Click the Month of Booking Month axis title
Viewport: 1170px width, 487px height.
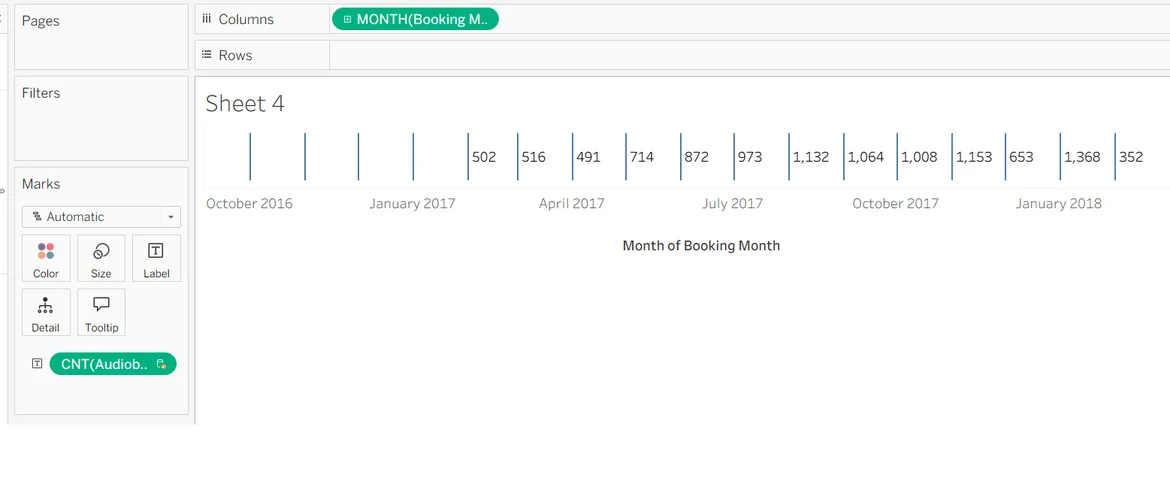coord(701,246)
